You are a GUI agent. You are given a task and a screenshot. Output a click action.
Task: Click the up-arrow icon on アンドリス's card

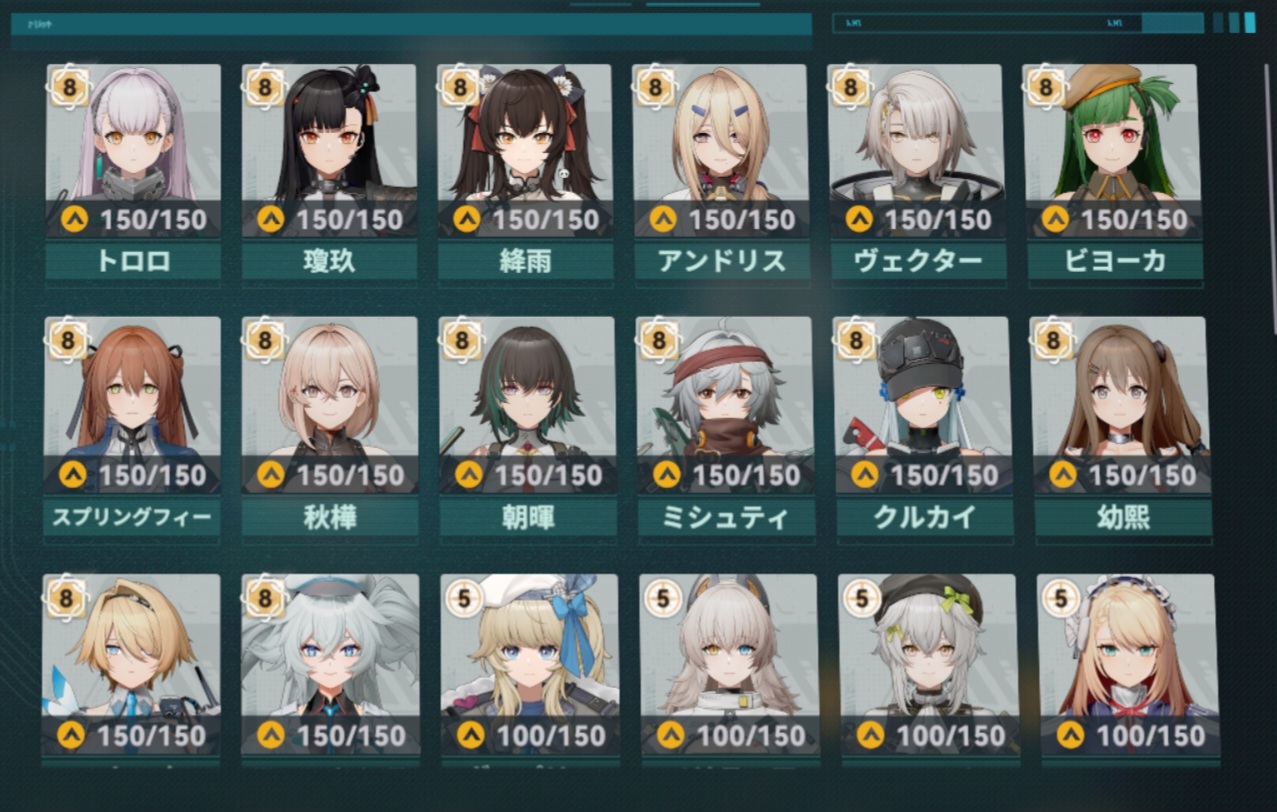662,218
